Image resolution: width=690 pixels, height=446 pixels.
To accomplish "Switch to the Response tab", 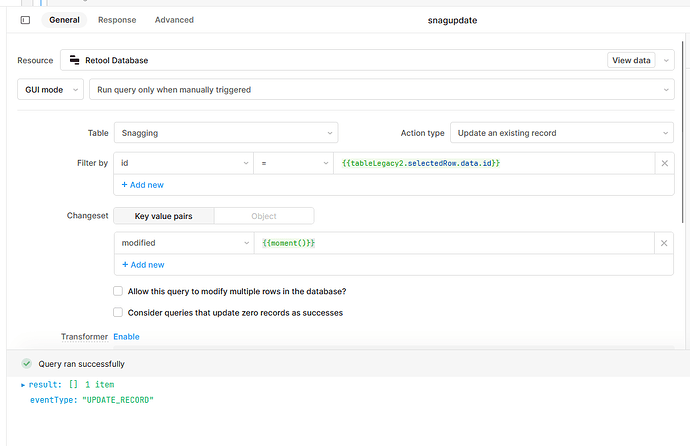I will (117, 20).
